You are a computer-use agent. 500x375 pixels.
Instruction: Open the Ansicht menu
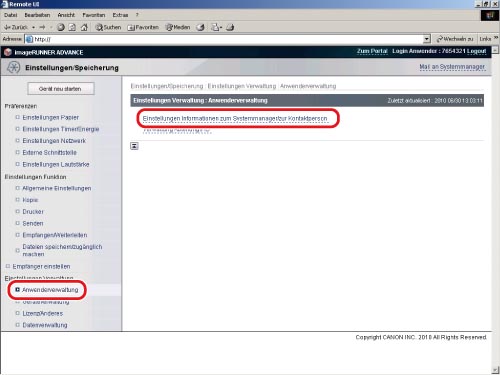click(x=66, y=15)
